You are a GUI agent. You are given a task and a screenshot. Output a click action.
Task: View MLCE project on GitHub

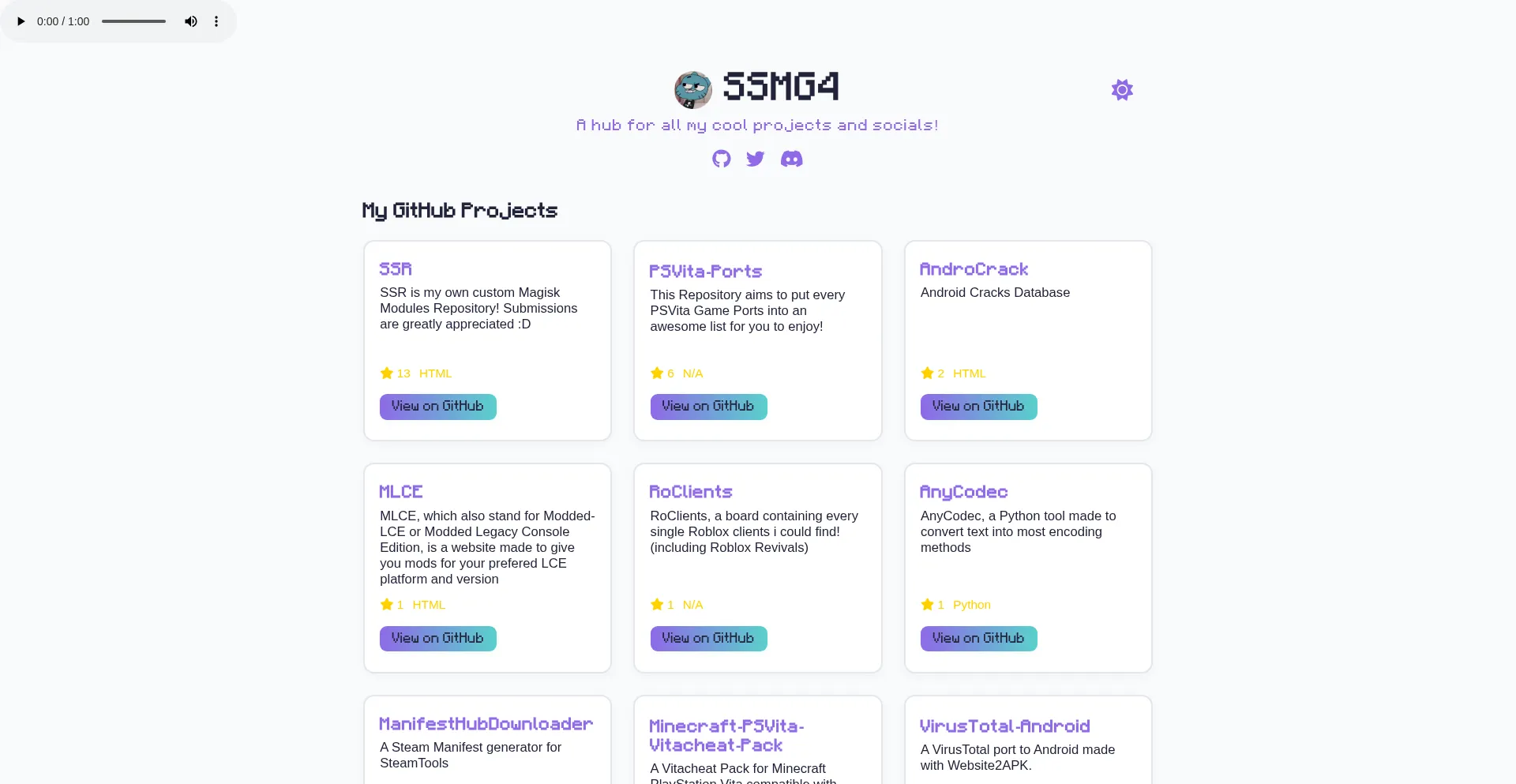click(x=437, y=638)
